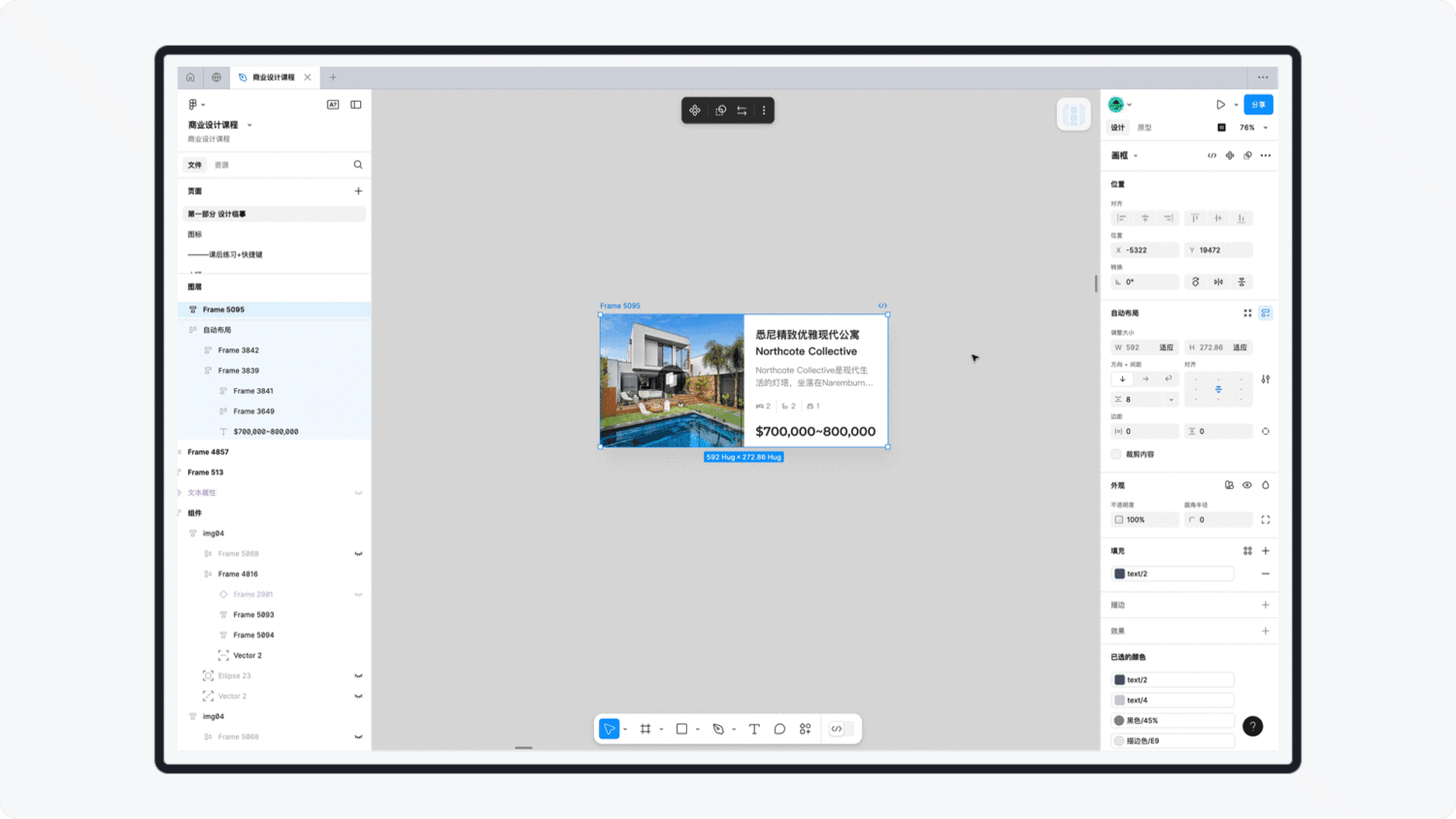
Task: Select the Rectangle shape tool
Action: [x=681, y=729]
